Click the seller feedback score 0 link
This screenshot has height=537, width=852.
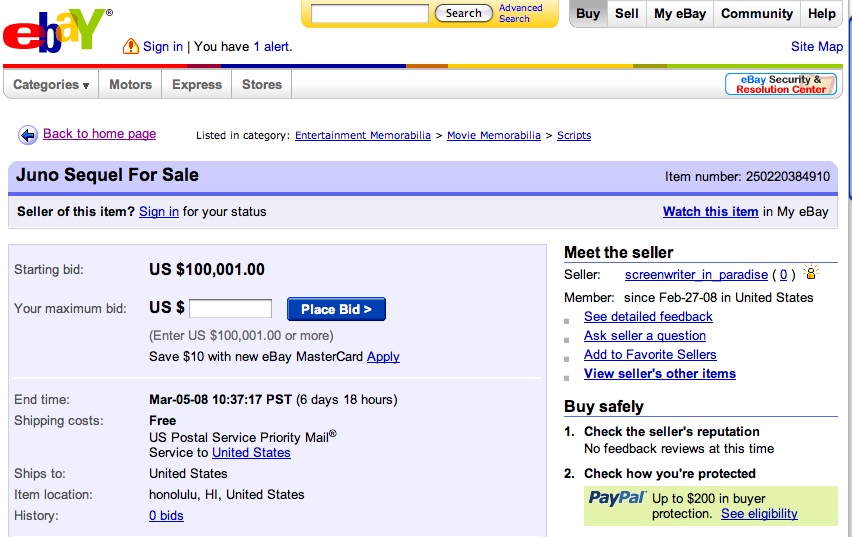783,275
